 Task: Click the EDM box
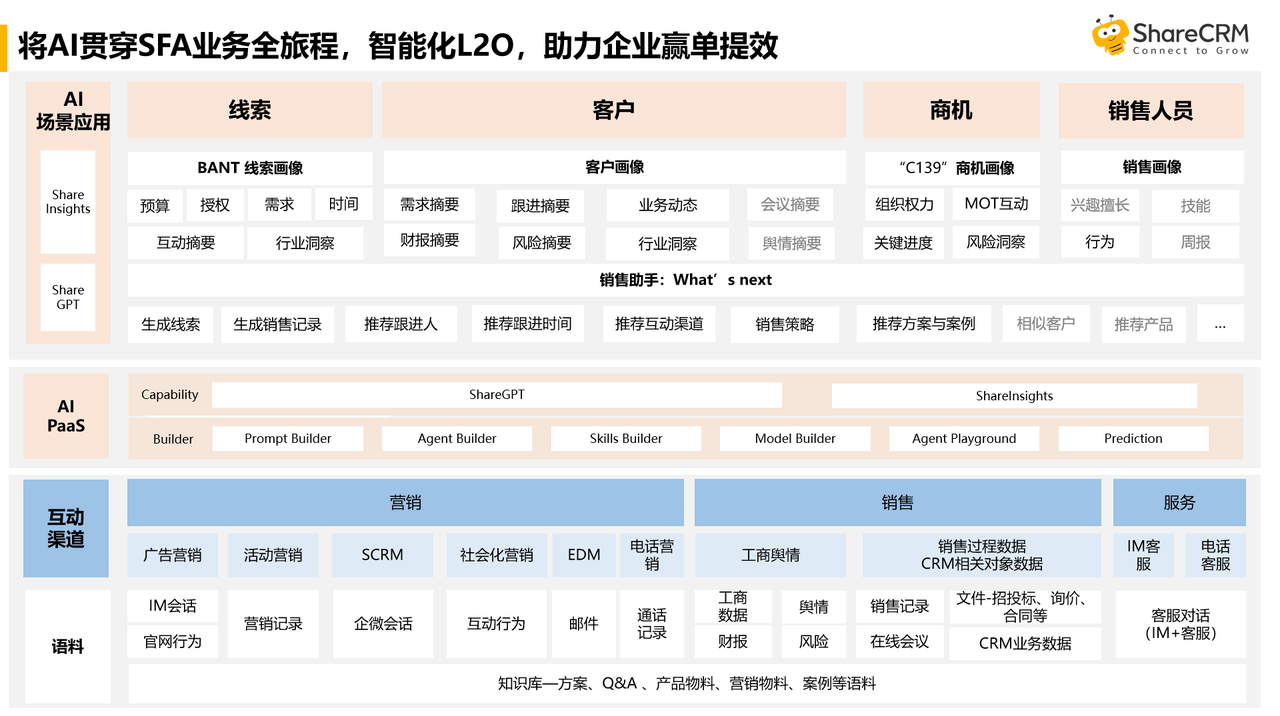coord(584,555)
